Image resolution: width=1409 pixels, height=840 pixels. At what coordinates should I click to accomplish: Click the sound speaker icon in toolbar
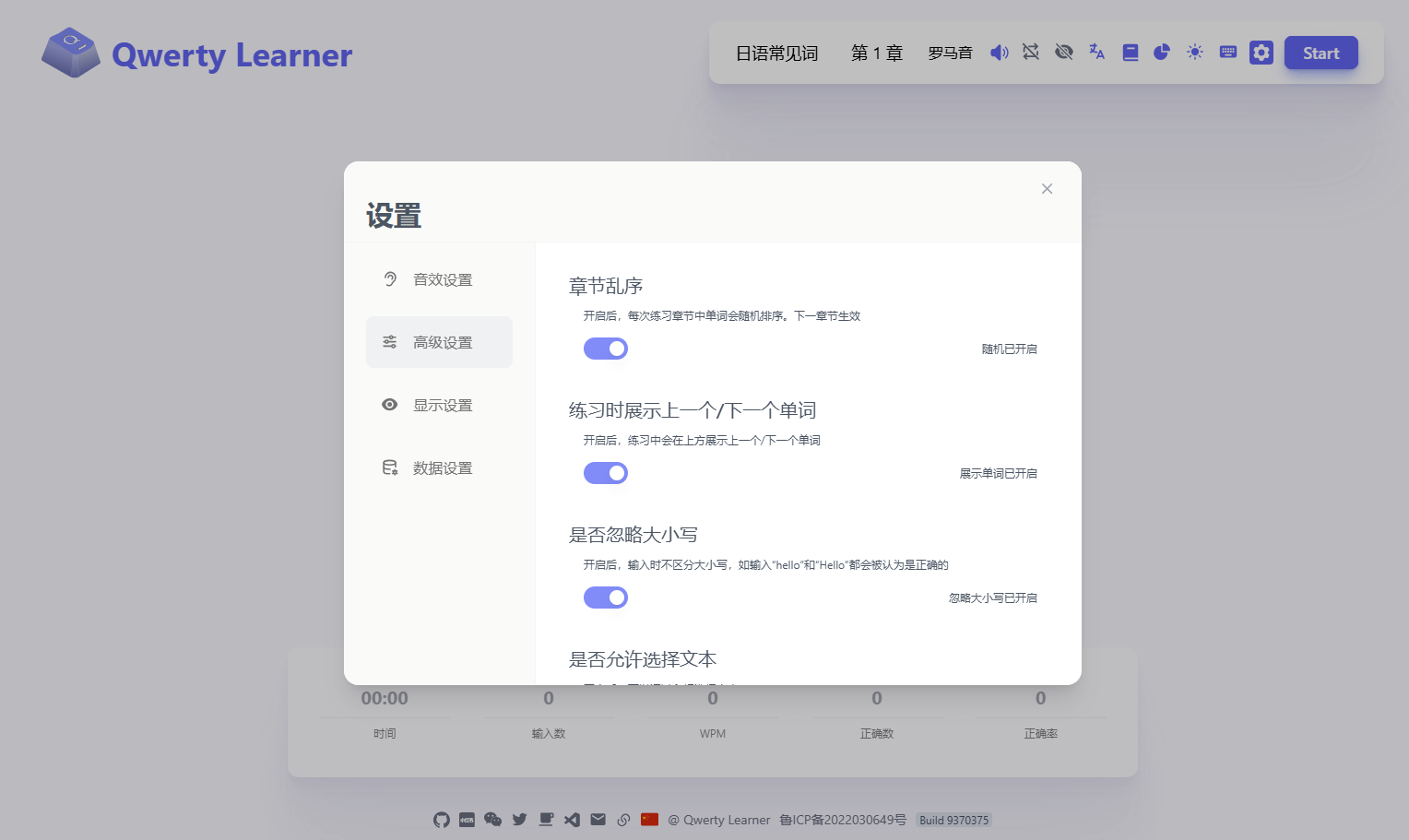[999, 53]
